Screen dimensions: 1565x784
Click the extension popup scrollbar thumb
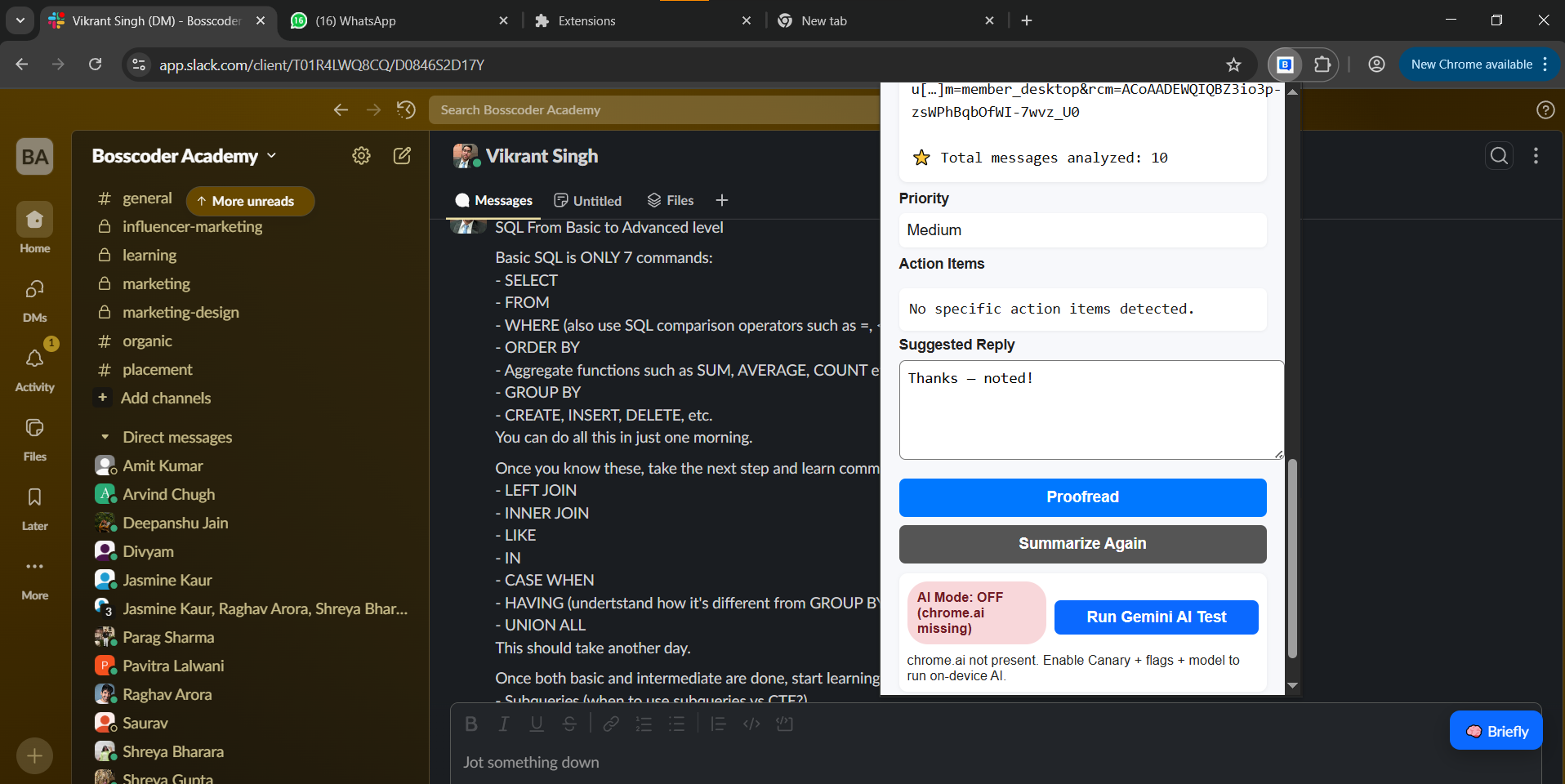point(1292,559)
